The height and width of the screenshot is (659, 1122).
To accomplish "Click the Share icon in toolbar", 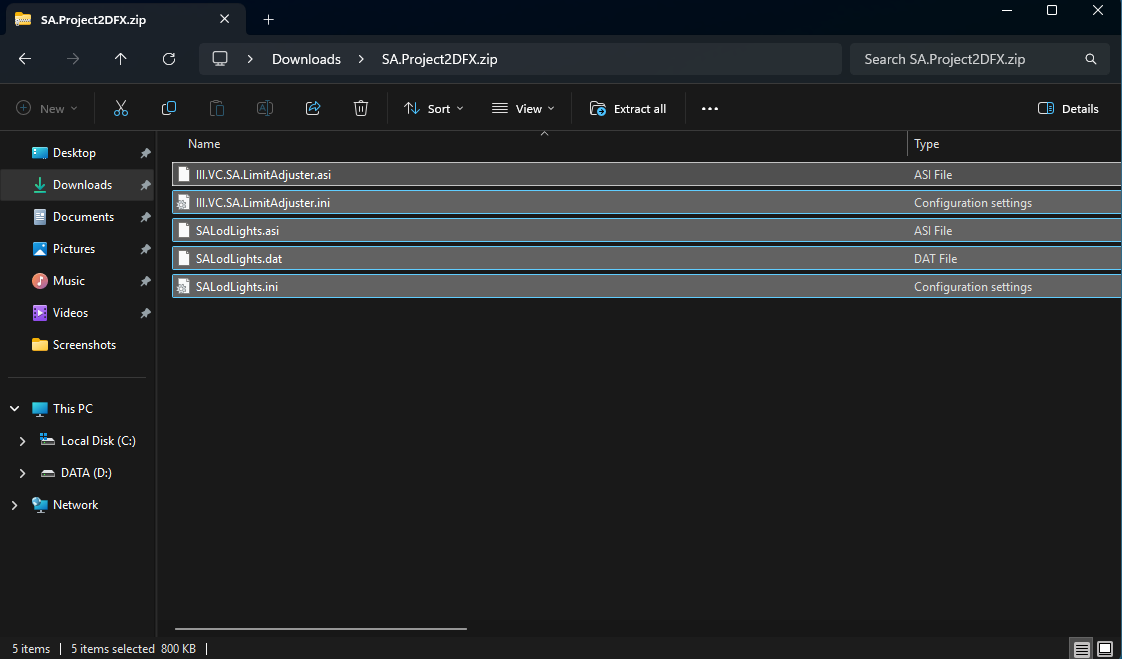I will (x=313, y=109).
